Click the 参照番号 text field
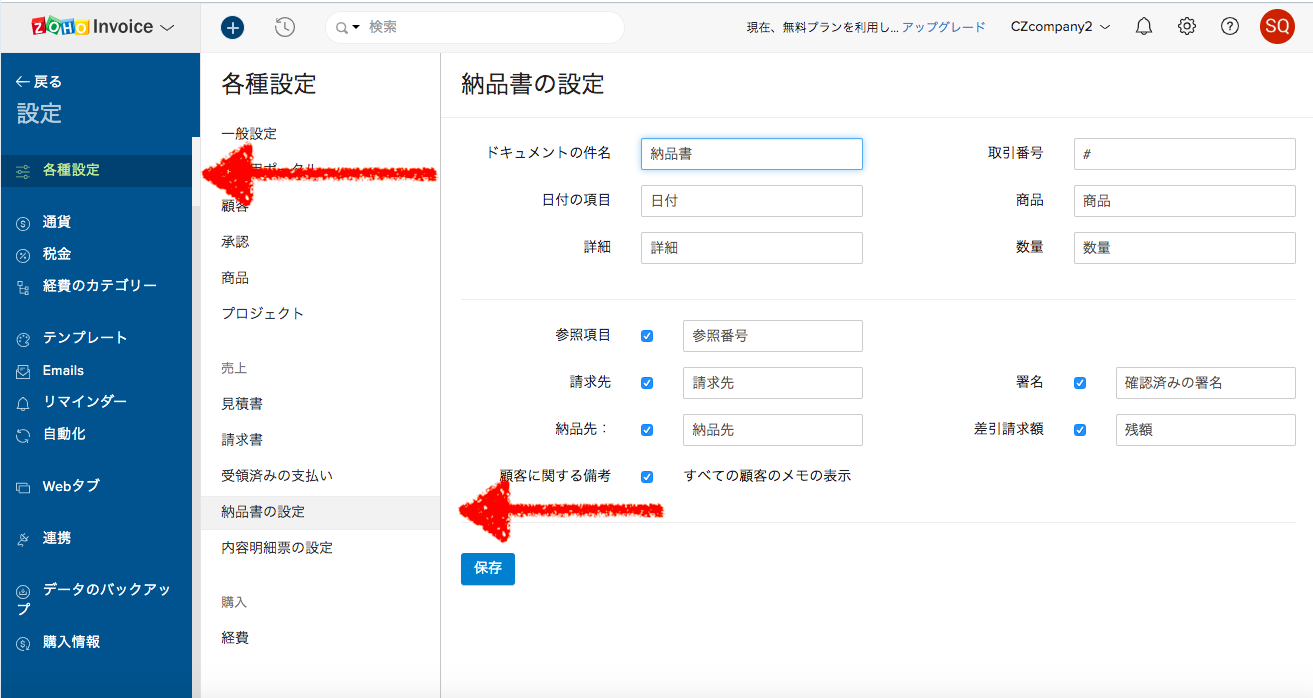Image resolution: width=1313 pixels, height=698 pixels. coord(773,336)
